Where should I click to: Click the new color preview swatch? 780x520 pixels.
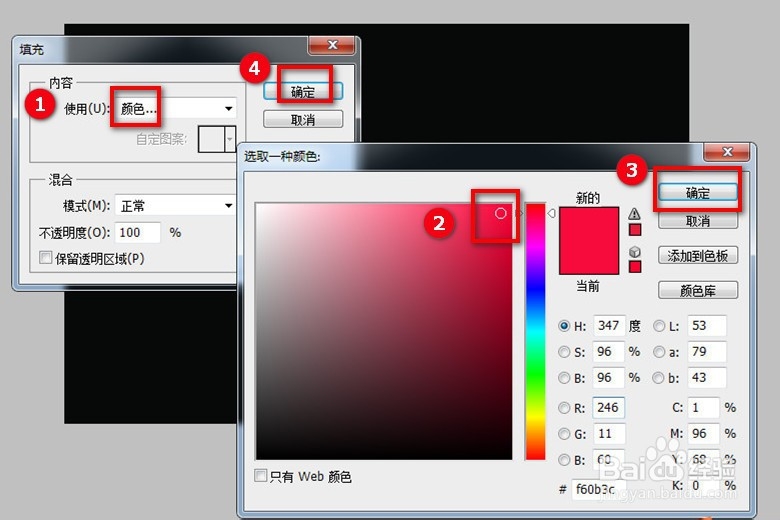point(589,224)
